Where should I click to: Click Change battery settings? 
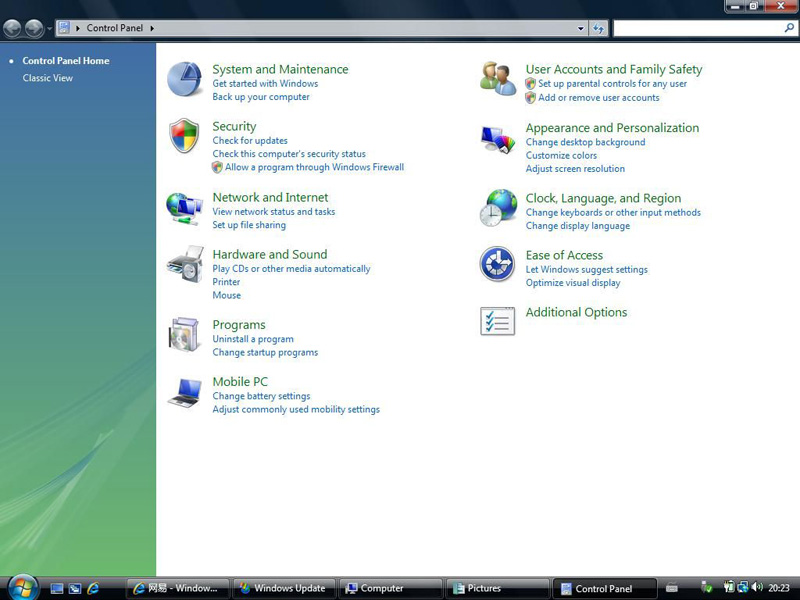coord(261,396)
